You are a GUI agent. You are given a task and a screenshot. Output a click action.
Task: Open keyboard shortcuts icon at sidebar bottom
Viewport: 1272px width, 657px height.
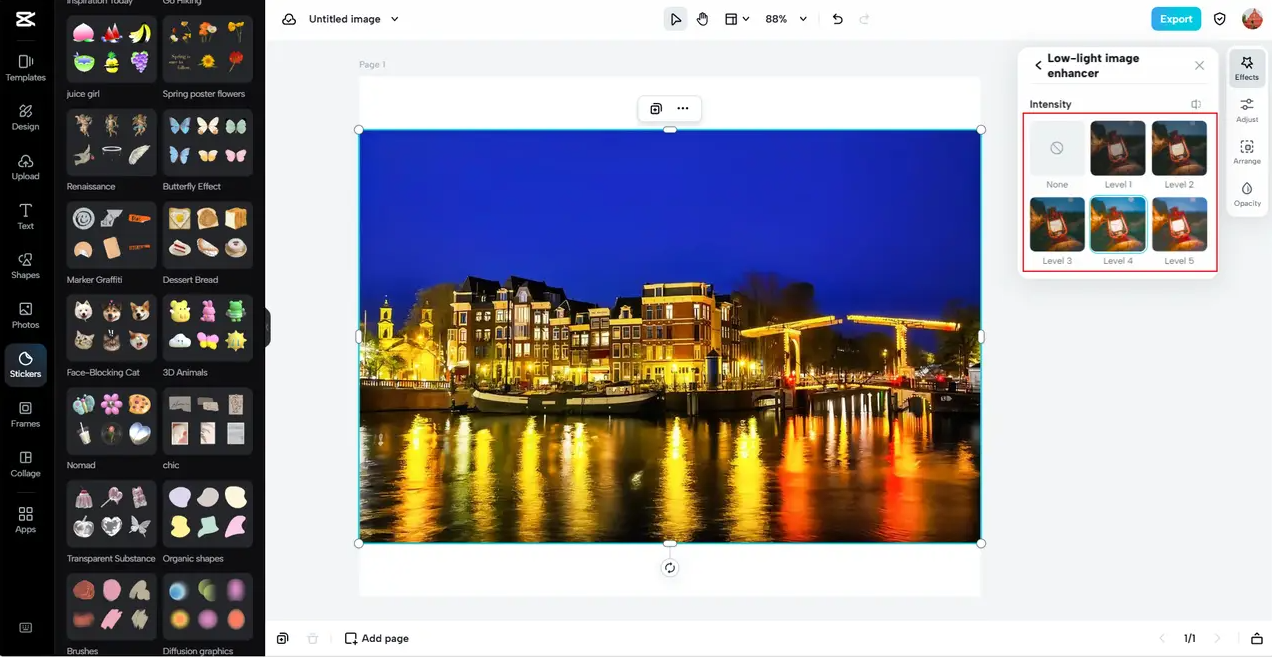coord(25,628)
